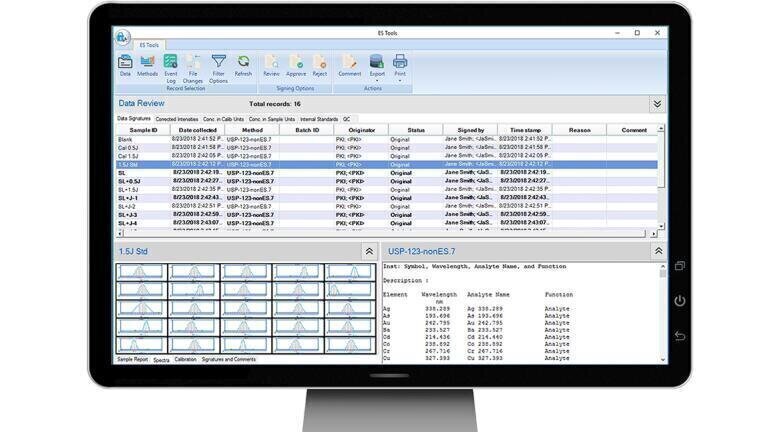The height and width of the screenshot is (432, 768).
Task: Sort by Method column header
Action: pyautogui.click(x=252, y=130)
